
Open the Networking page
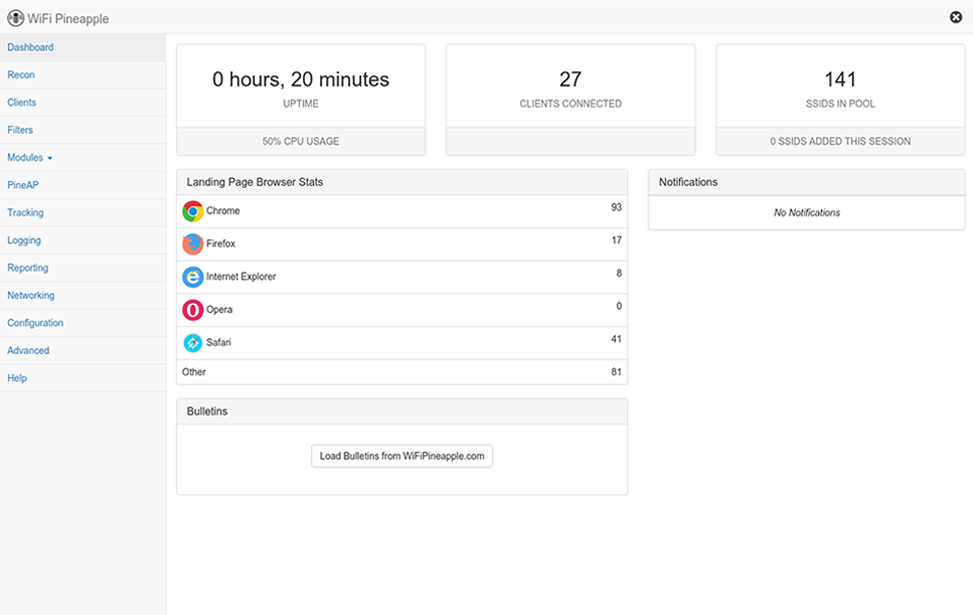pos(31,296)
